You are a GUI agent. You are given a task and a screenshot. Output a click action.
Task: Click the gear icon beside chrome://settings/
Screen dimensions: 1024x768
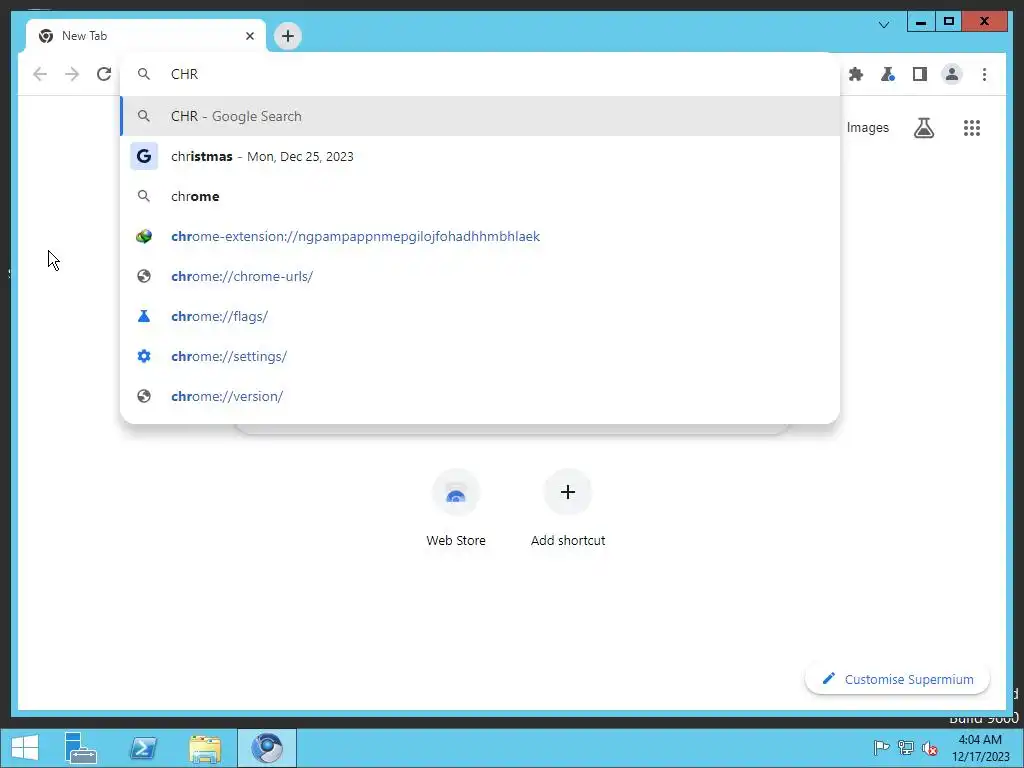(x=144, y=356)
